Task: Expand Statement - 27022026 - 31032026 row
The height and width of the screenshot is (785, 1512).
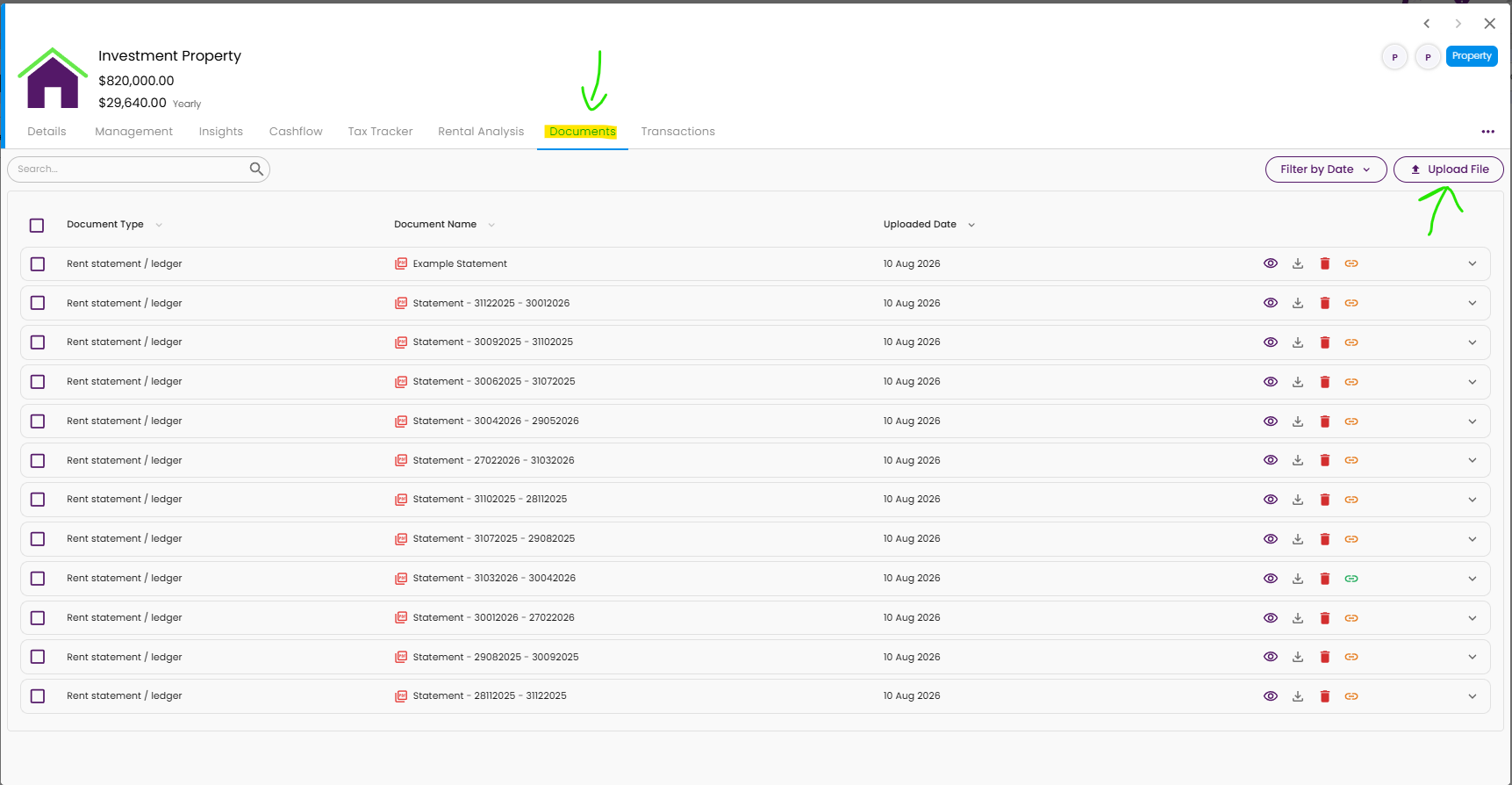Action: [1473, 460]
